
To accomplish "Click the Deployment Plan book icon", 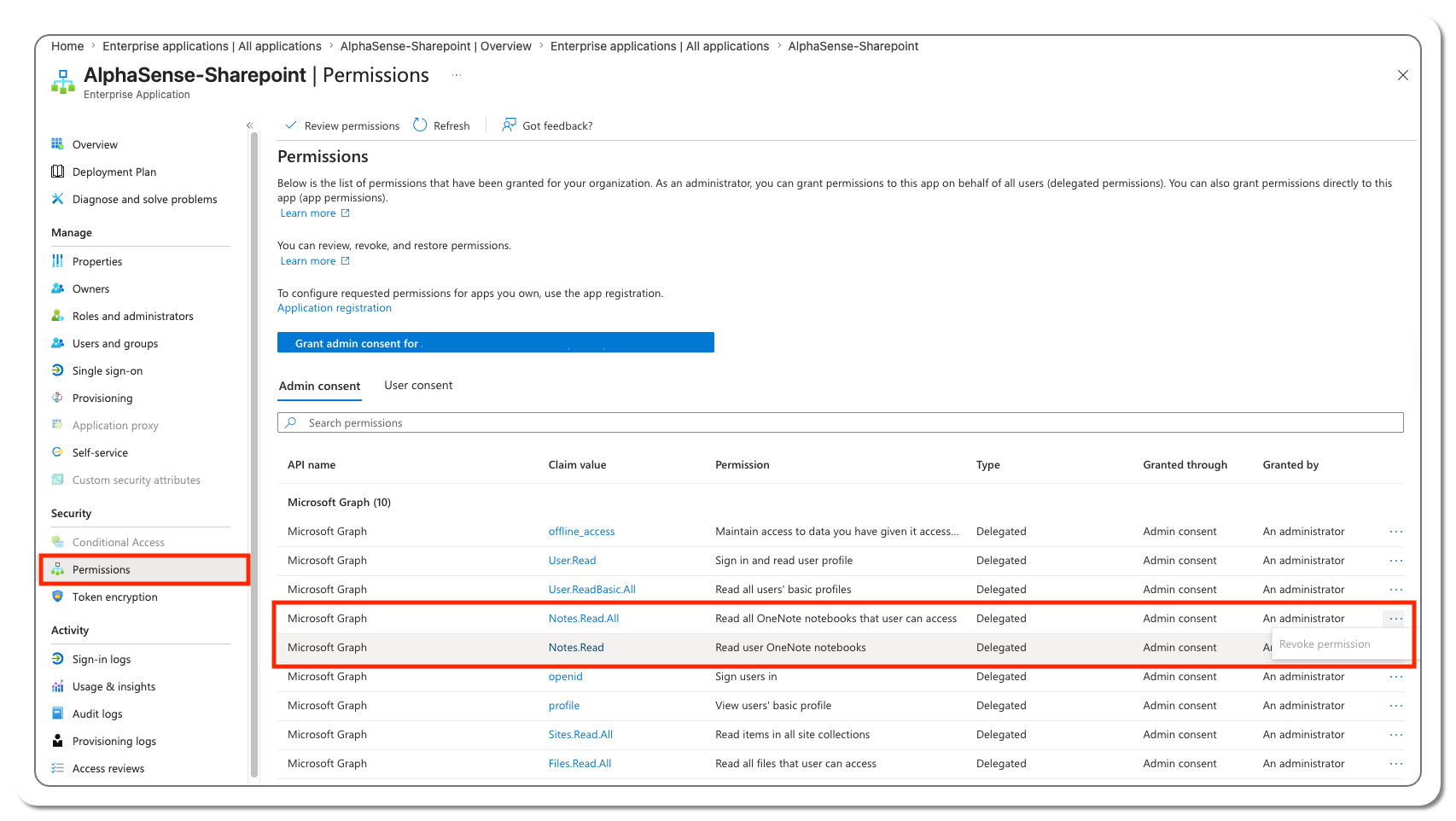I will (x=57, y=172).
